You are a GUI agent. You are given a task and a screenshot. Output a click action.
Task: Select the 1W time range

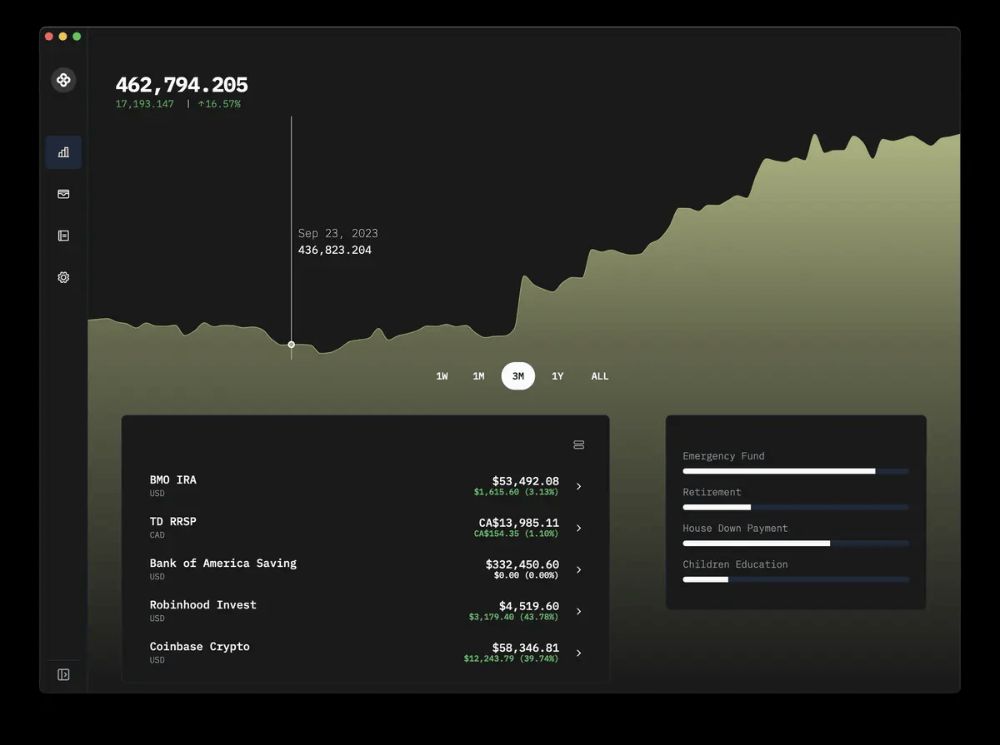[441, 376]
